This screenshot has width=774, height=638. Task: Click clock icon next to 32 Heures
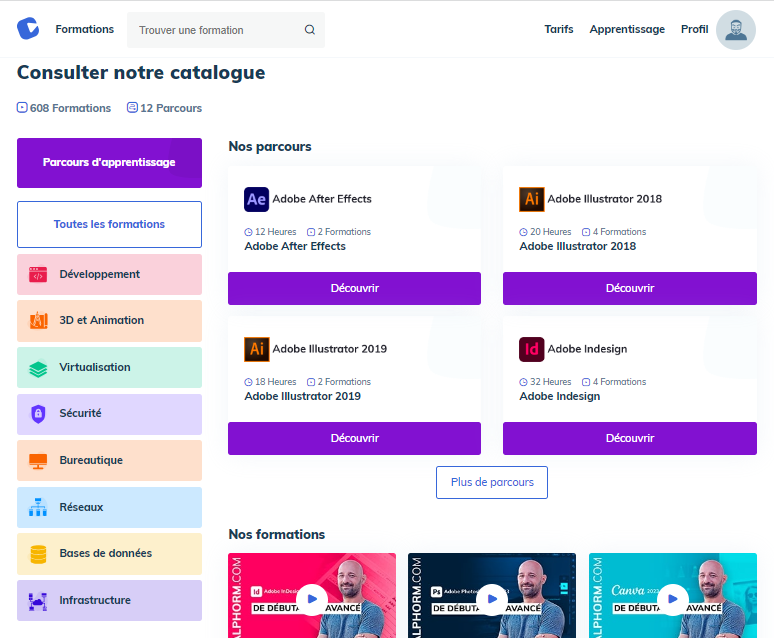click(x=523, y=382)
